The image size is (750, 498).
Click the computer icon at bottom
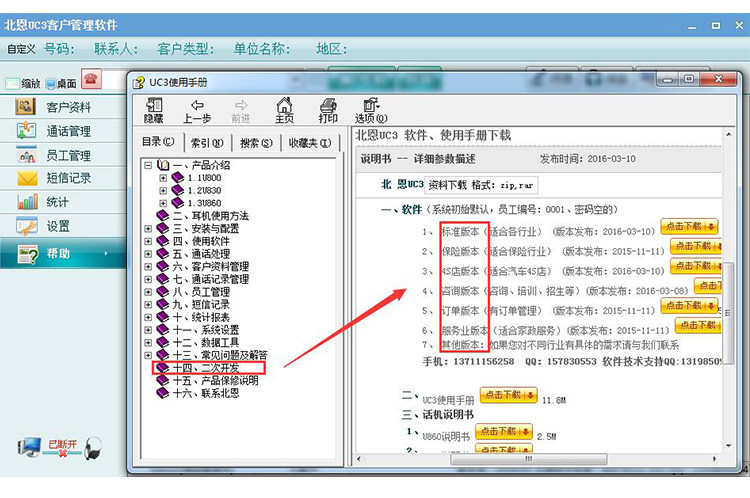[x=30, y=448]
